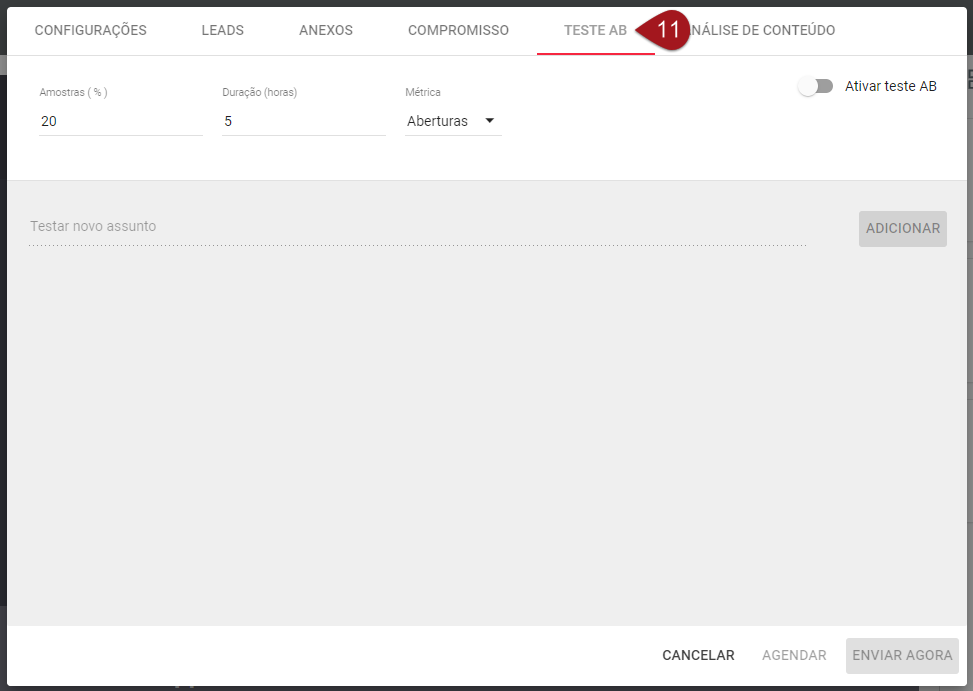Click the Testar novo assunto input
This screenshot has width=973, height=691.
pos(417,227)
